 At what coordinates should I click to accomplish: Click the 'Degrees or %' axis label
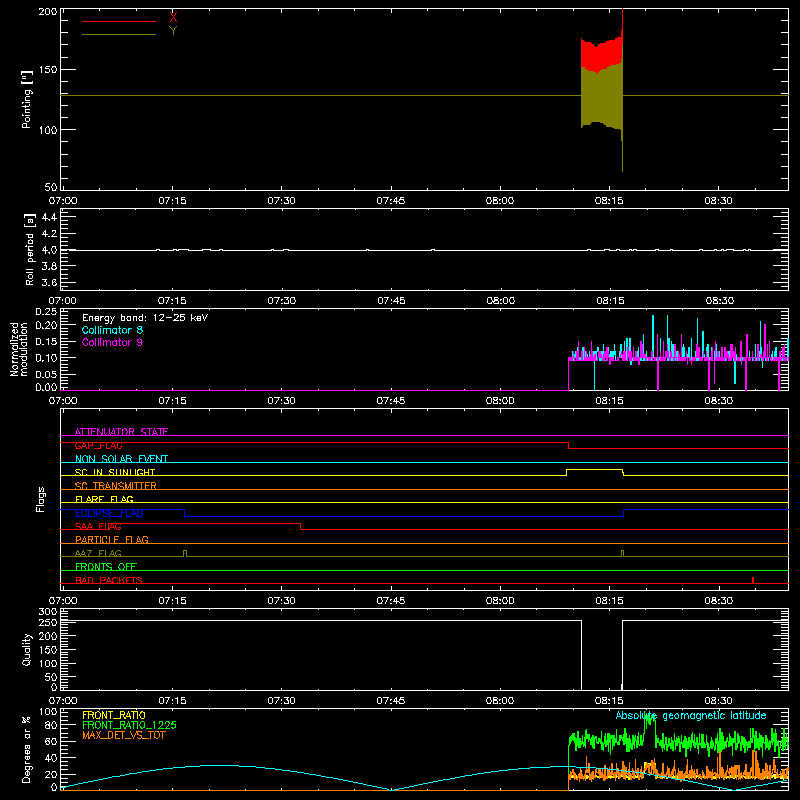tap(26, 749)
